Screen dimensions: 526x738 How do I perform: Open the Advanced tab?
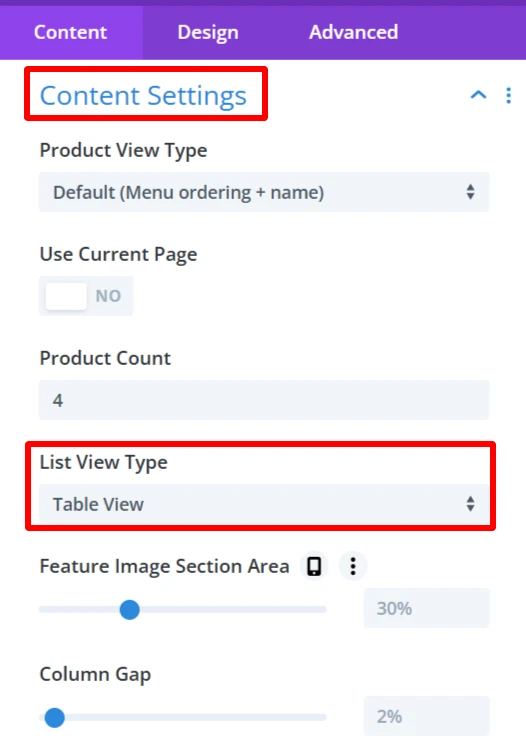click(x=353, y=32)
